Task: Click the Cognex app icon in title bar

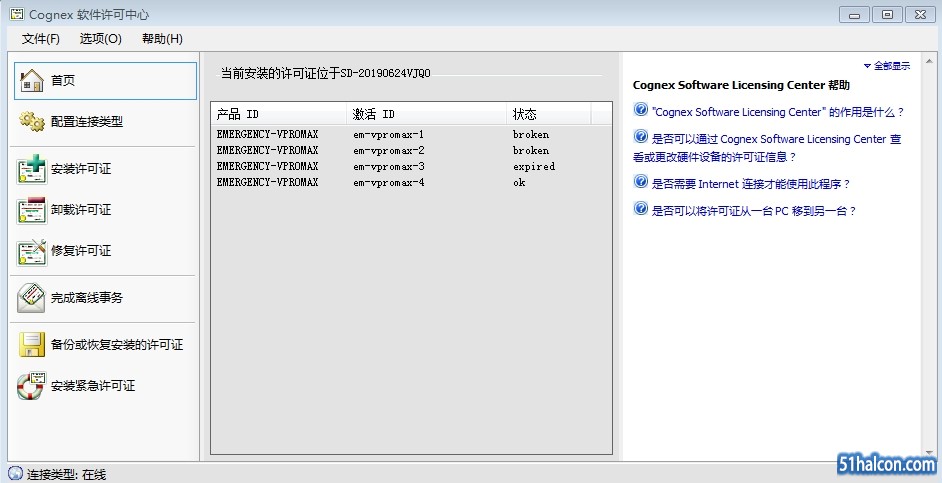Action: coord(17,13)
